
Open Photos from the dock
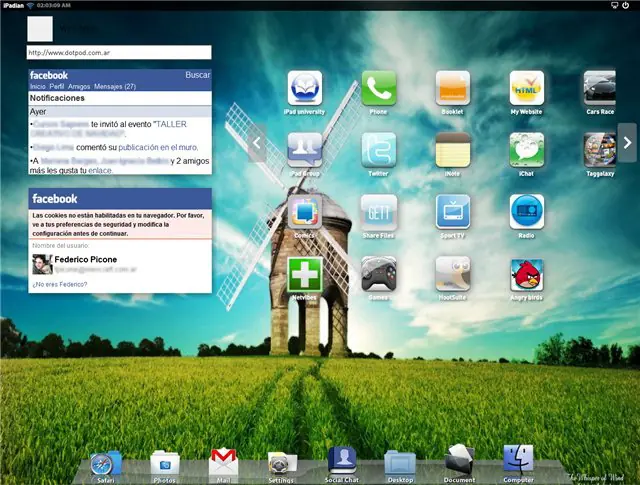pyautogui.click(x=164, y=464)
